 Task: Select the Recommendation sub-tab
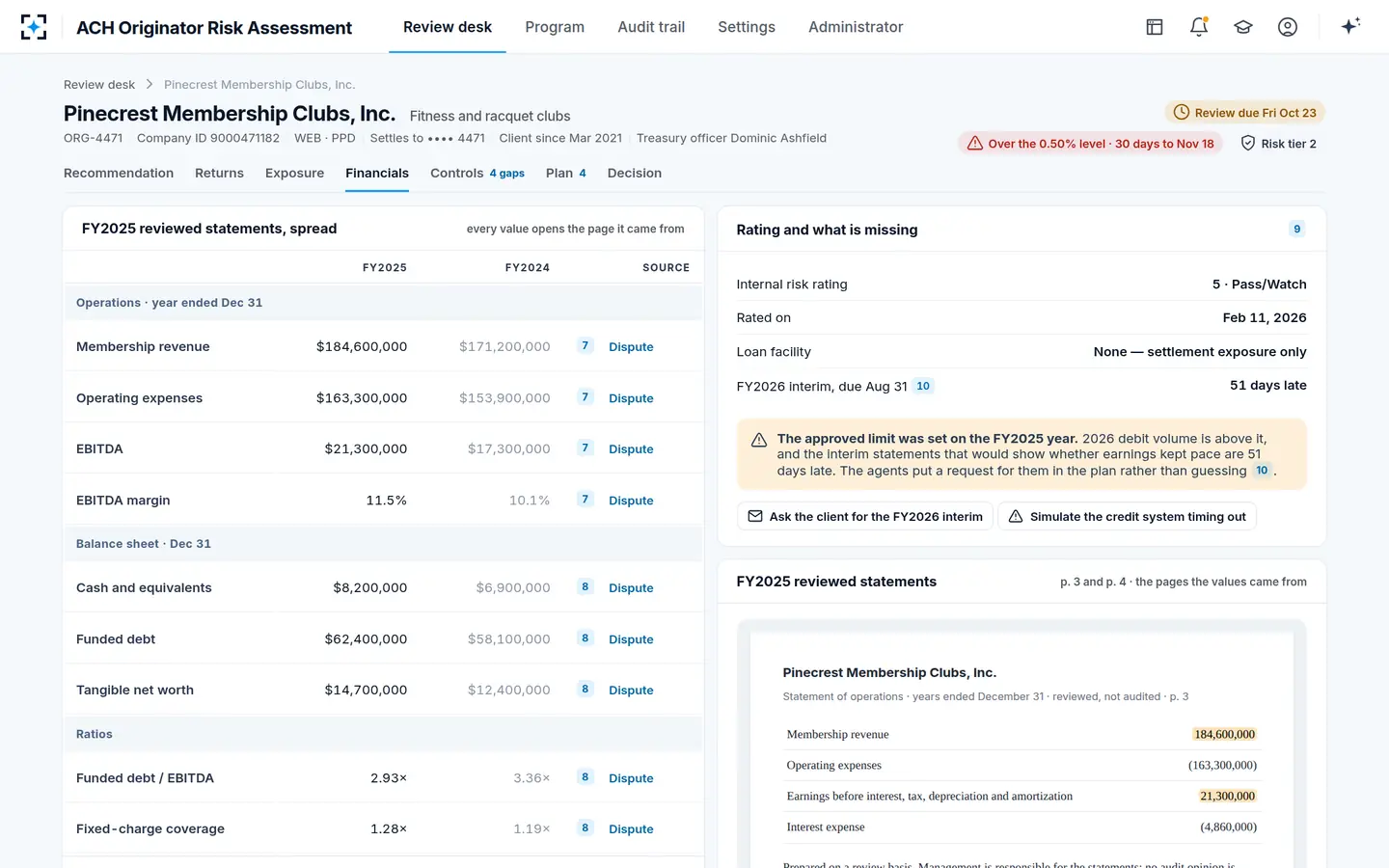click(119, 174)
